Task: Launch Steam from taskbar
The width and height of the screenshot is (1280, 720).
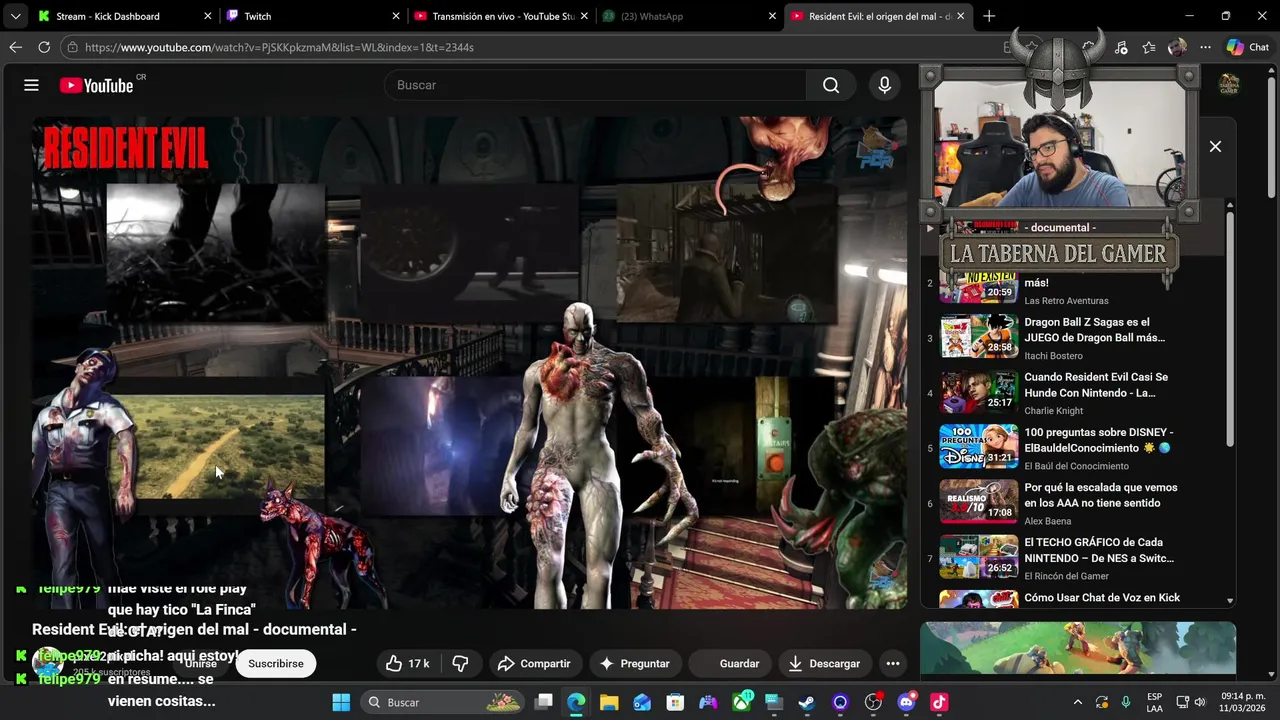Action: click(806, 702)
